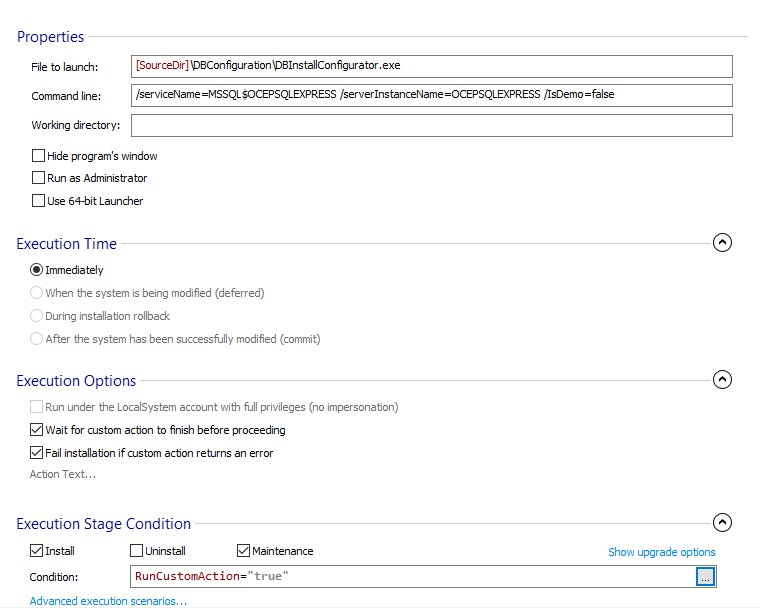
Task: Uncheck Fail installation if custom action errors
Action: tap(37, 453)
